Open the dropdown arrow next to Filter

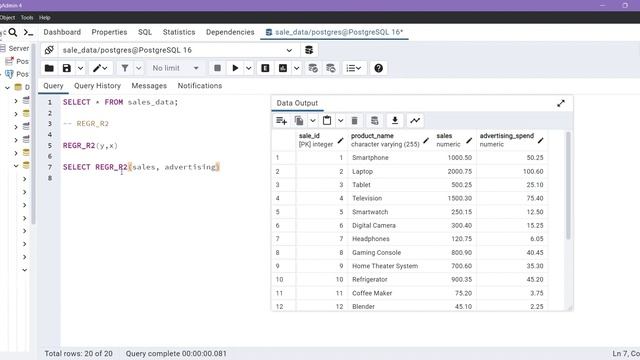tap(139, 68)
